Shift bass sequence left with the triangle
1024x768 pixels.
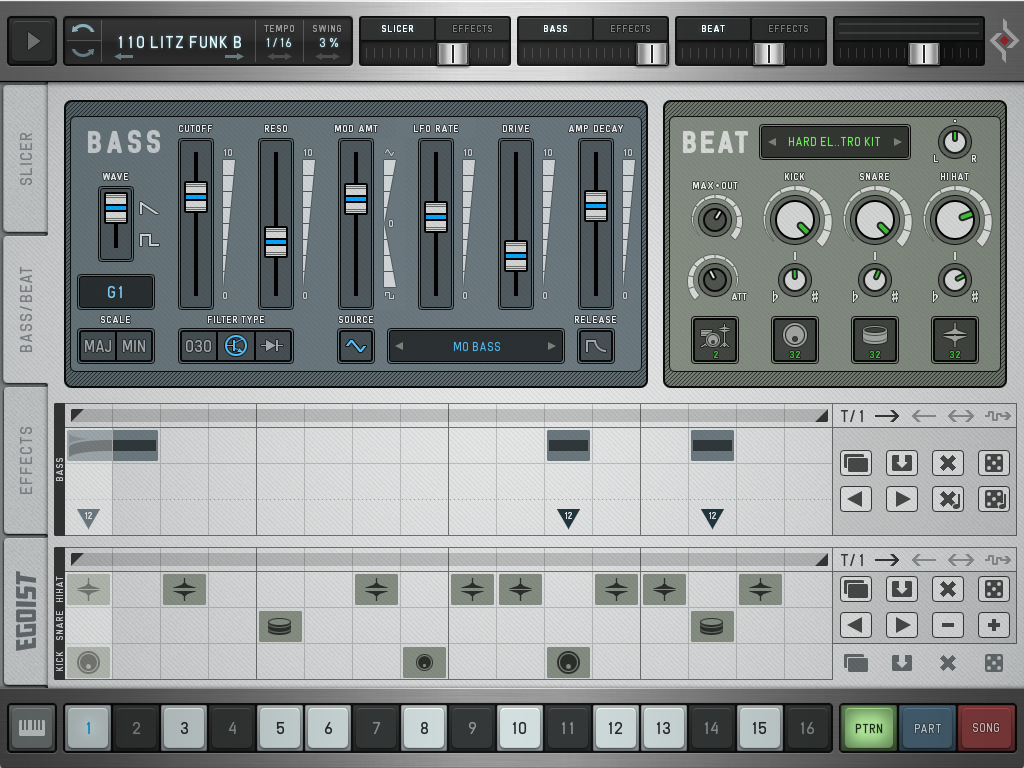(856, 500)
